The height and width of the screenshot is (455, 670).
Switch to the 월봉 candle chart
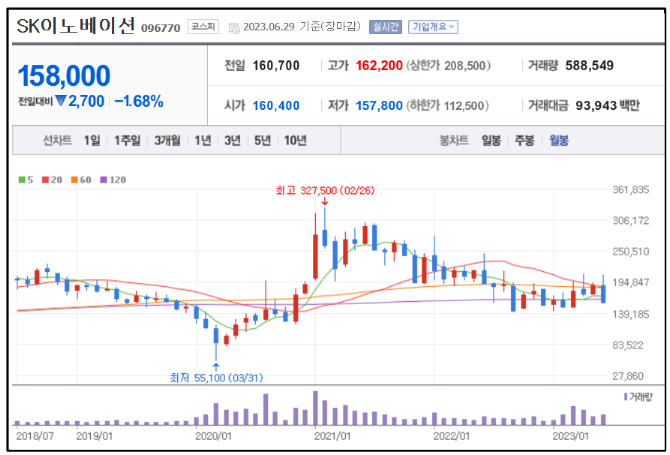tap(559, 140)
